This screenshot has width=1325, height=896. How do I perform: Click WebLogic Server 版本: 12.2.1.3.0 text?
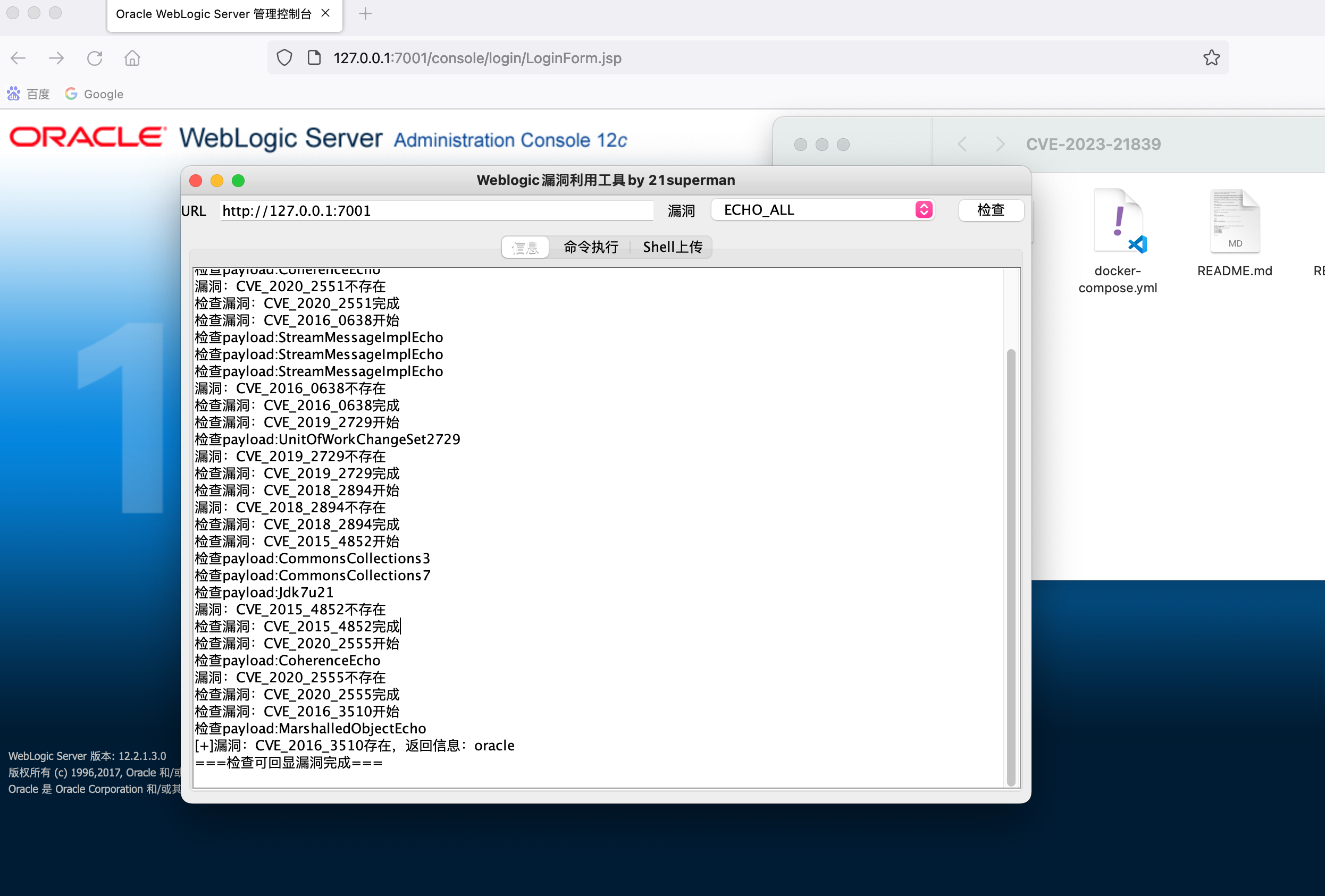[x=87, y=756]
